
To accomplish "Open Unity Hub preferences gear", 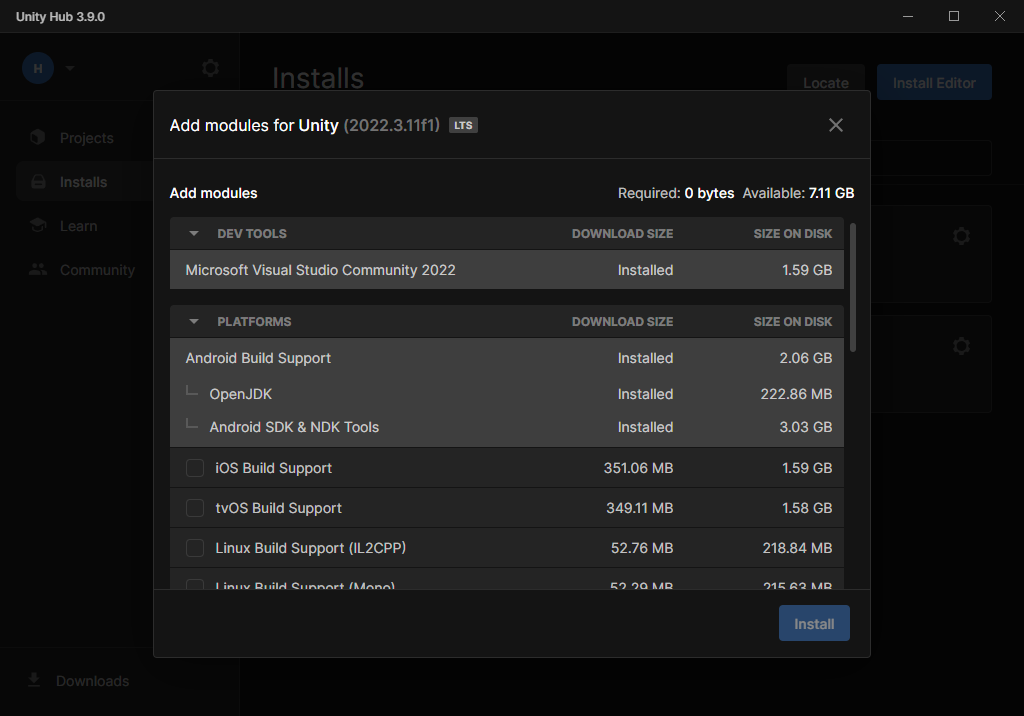I will (210, 68).
